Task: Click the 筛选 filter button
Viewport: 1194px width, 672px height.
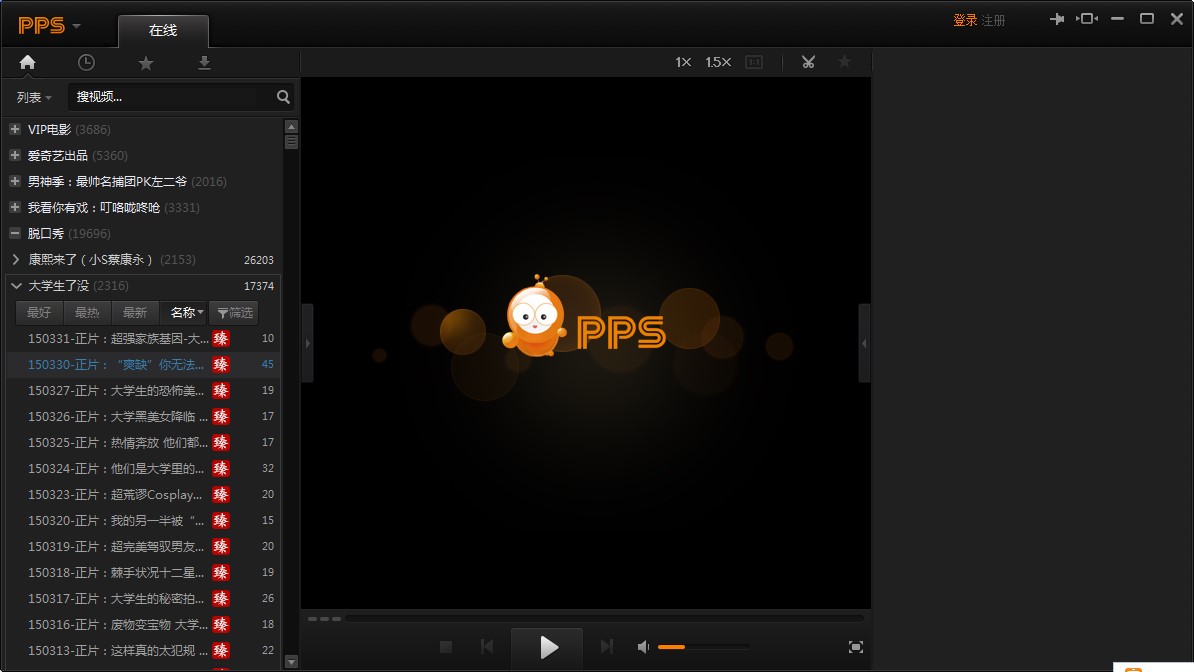Action: click(234, 312)
